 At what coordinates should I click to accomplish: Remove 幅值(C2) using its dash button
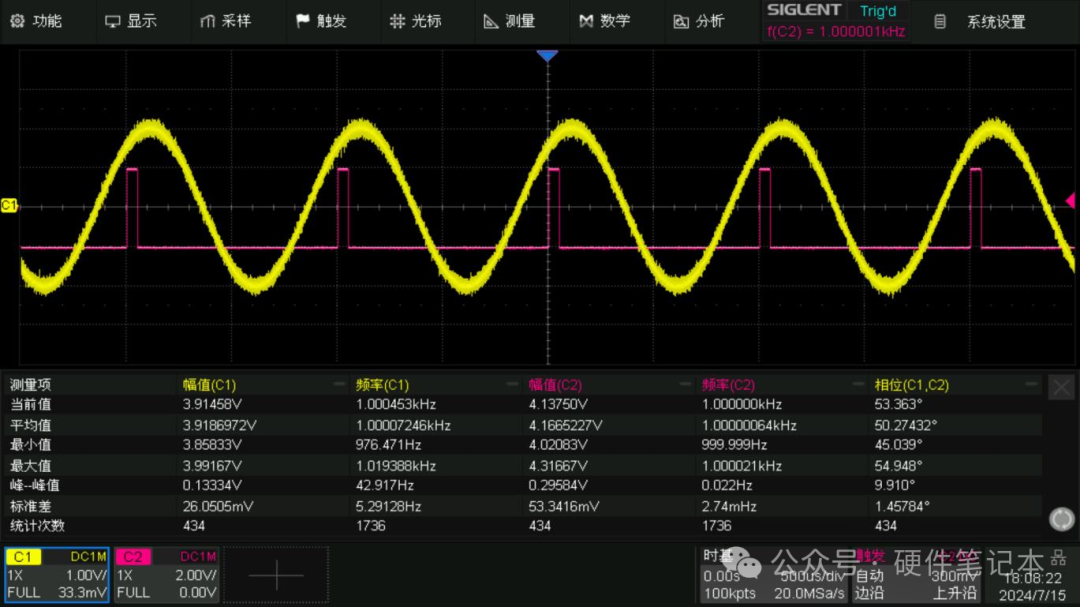click(x=685, y=384)
